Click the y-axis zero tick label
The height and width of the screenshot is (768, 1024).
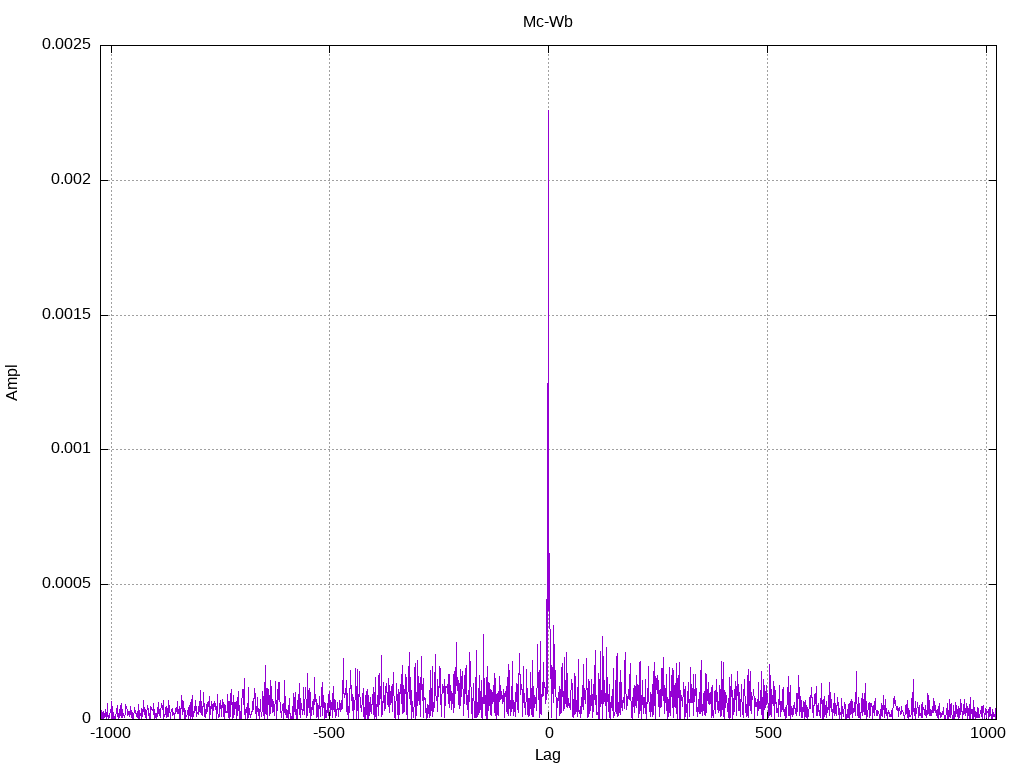pyautogui.click(x=86, y=718)
